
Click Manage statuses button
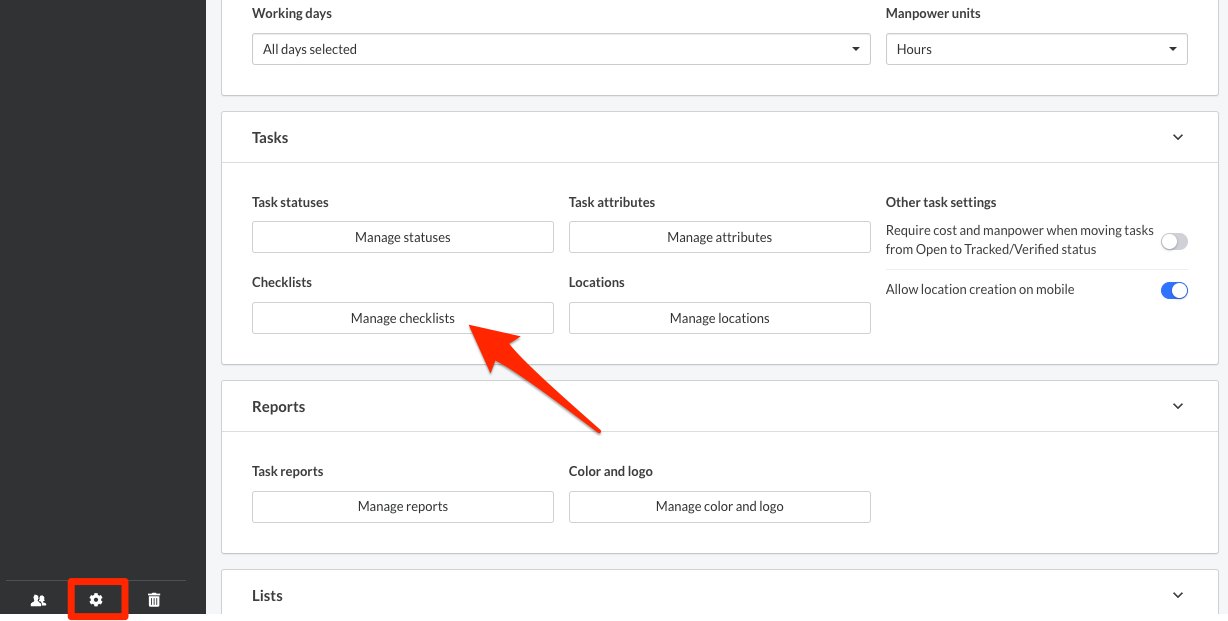click(x=402, y=237)
